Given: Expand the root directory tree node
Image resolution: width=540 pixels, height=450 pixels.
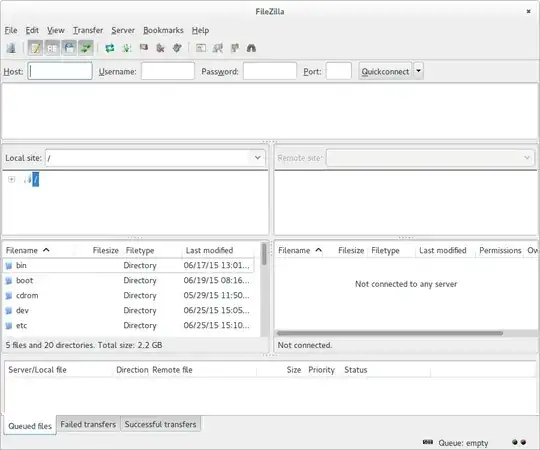Looking at the screenshot, I should coord(12,179).
